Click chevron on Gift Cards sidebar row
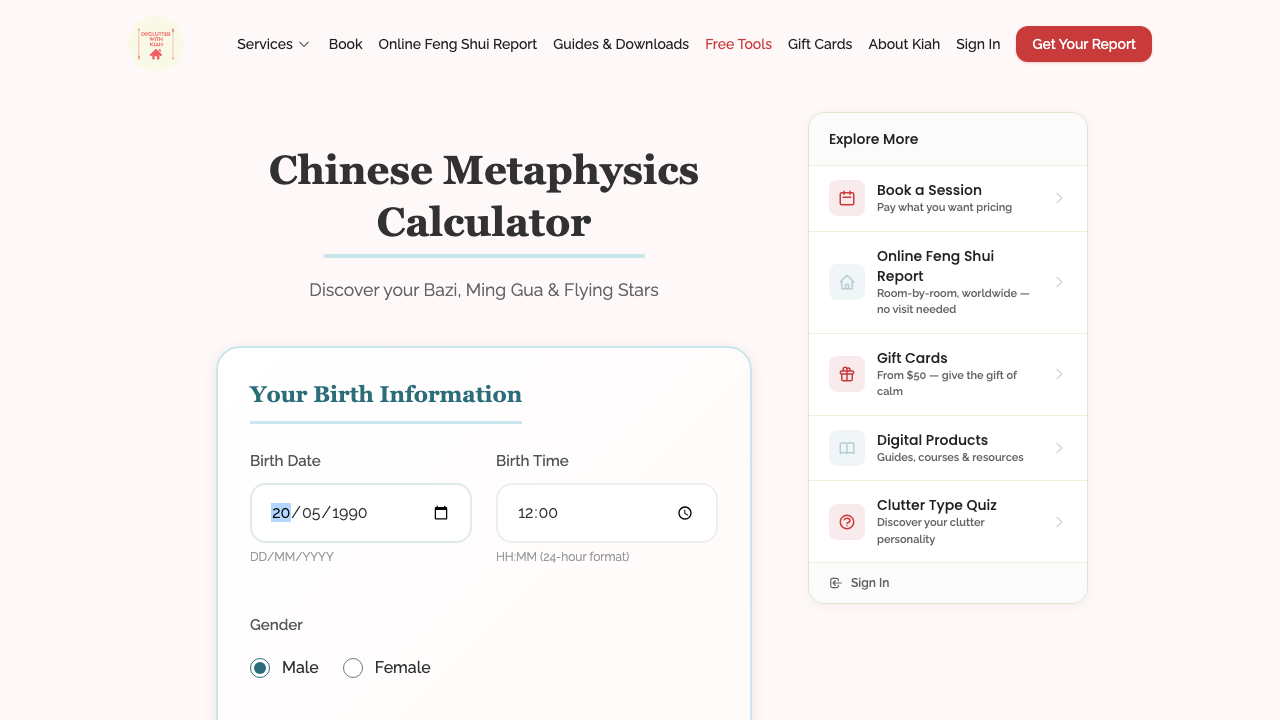This screenshot has height=720, width=1280. tap(1059, 374)
